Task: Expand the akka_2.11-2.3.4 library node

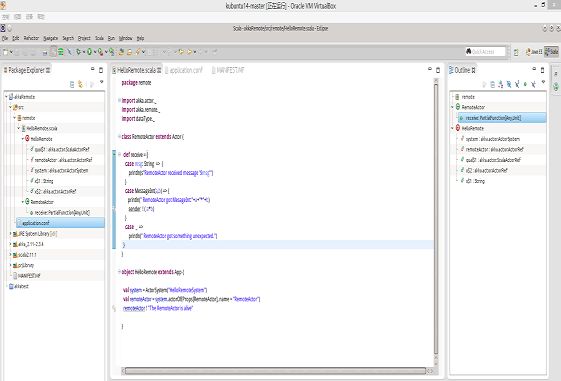Action: tap(10, 244)
